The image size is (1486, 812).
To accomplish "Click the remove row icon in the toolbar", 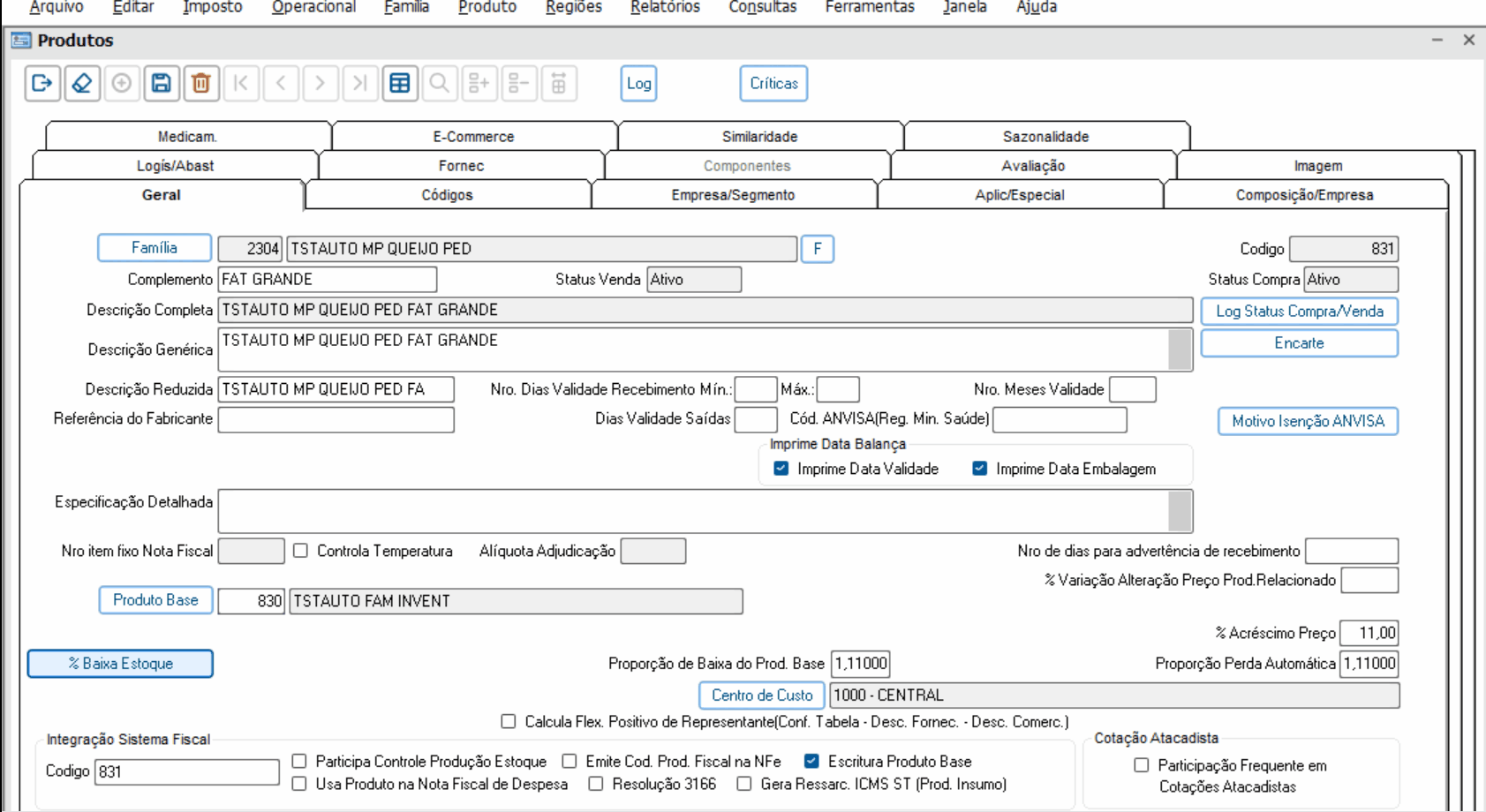I will [x=519, y=84].
